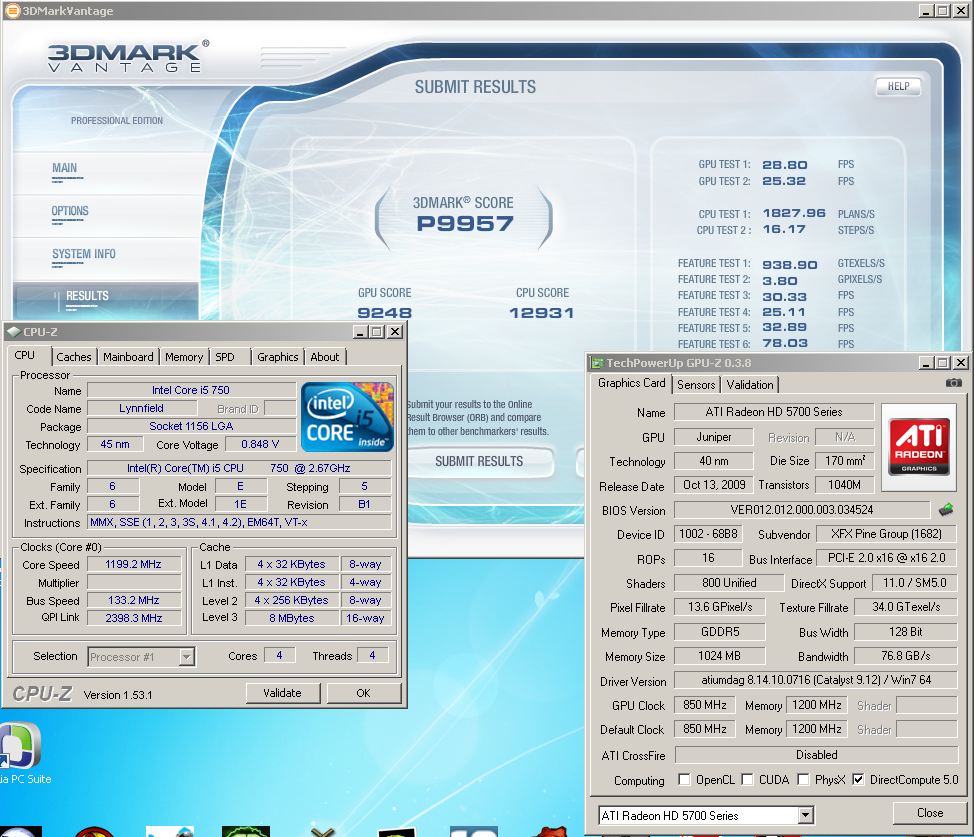Switch to the Graphics tab in CPU-Z

point(278,357)
